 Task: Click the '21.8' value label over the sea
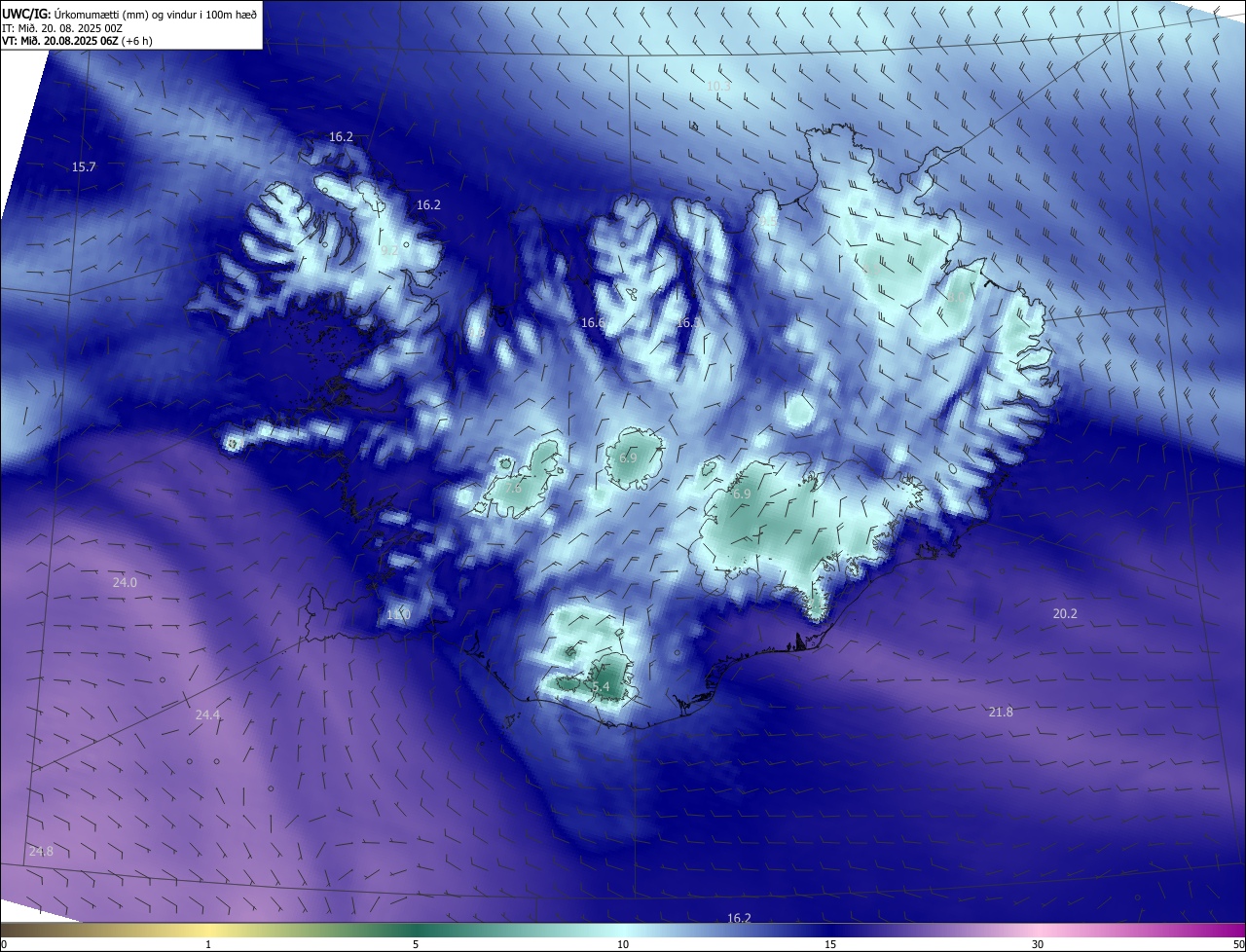click(x=1001, y=713)
